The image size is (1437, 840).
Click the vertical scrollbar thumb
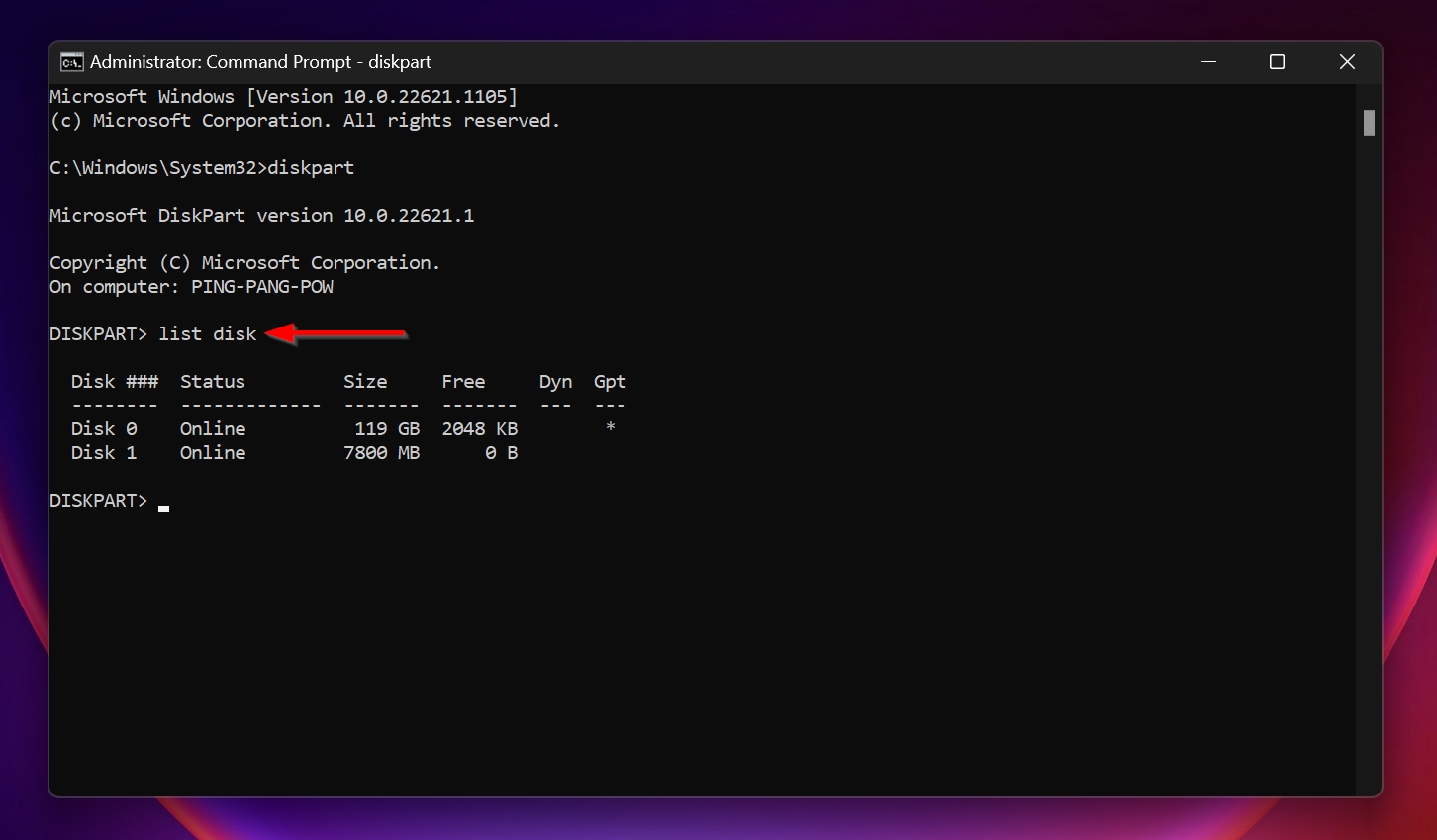[1369, 123]
